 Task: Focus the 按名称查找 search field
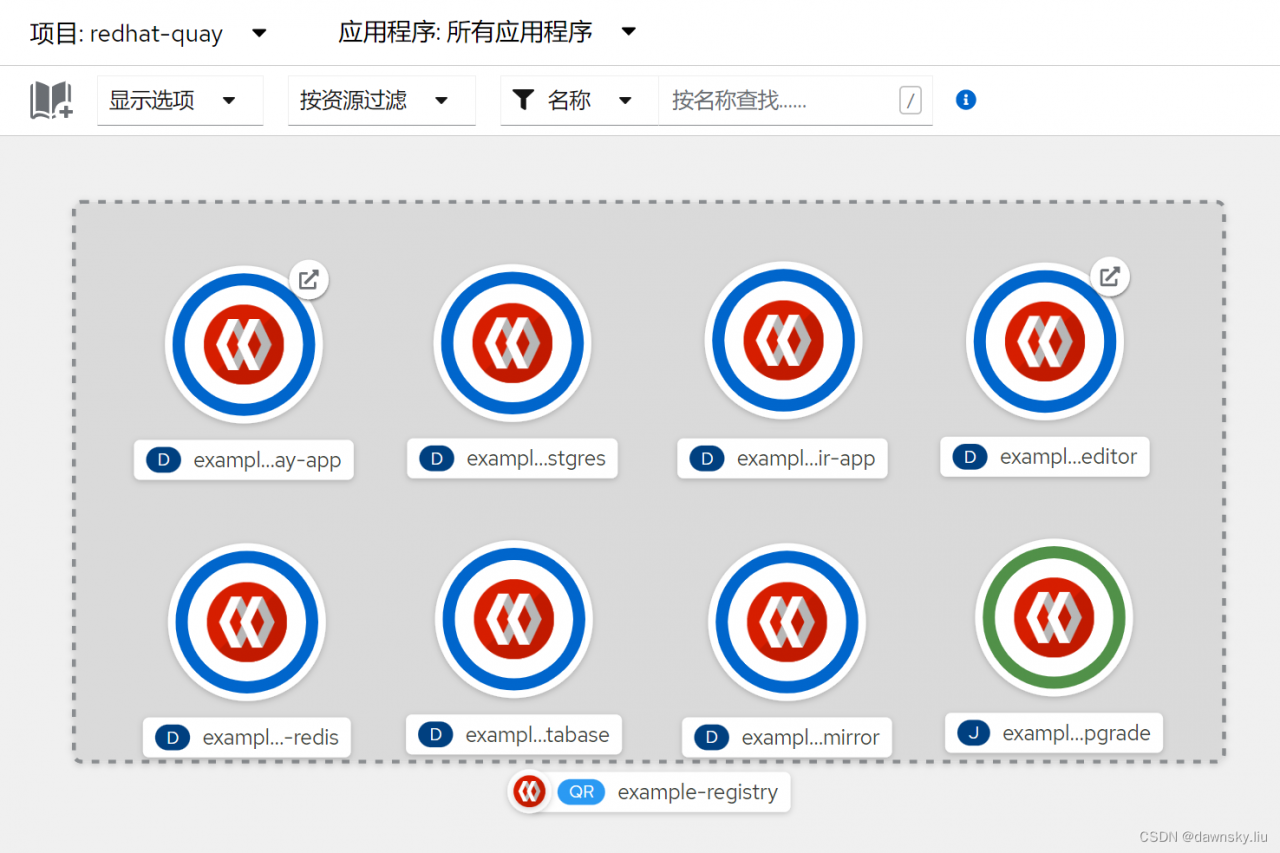coord(795,100)
